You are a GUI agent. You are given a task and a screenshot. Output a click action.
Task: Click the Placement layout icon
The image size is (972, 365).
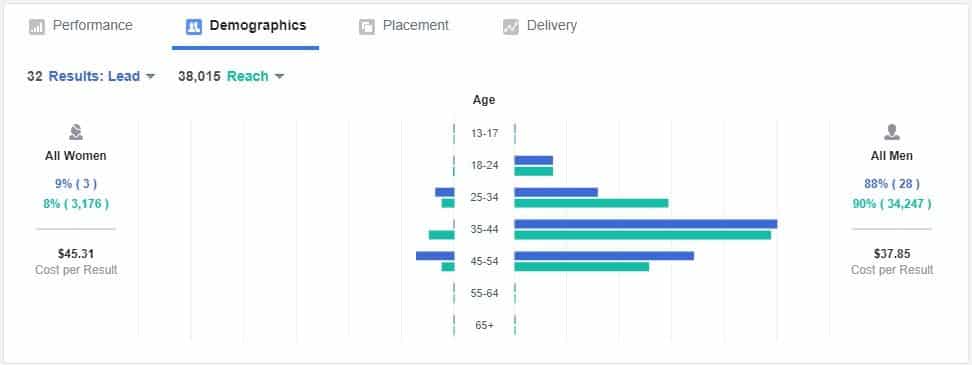(367, 27)
